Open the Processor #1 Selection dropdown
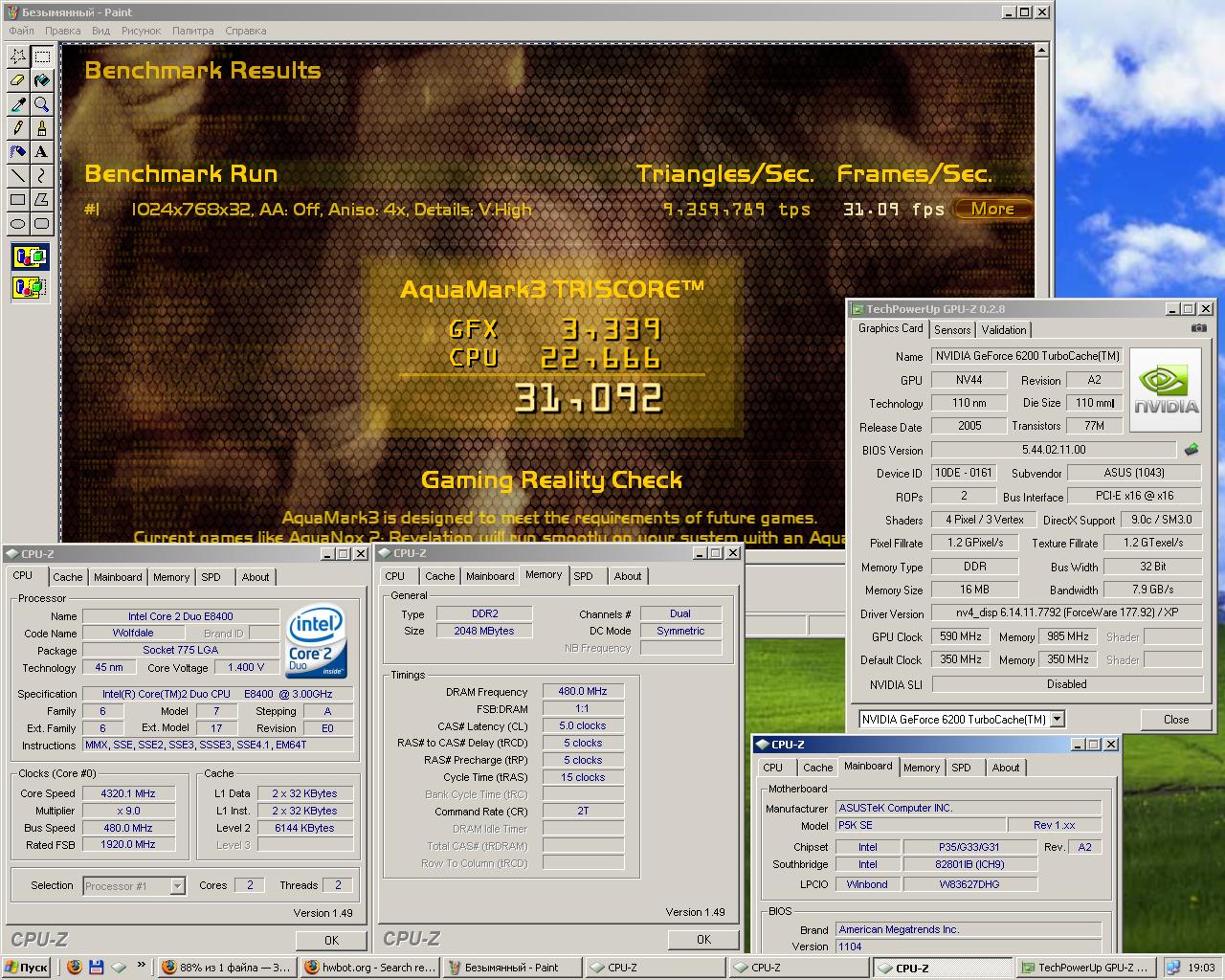The image size is (1225, 980). click(x=177, y=886)
